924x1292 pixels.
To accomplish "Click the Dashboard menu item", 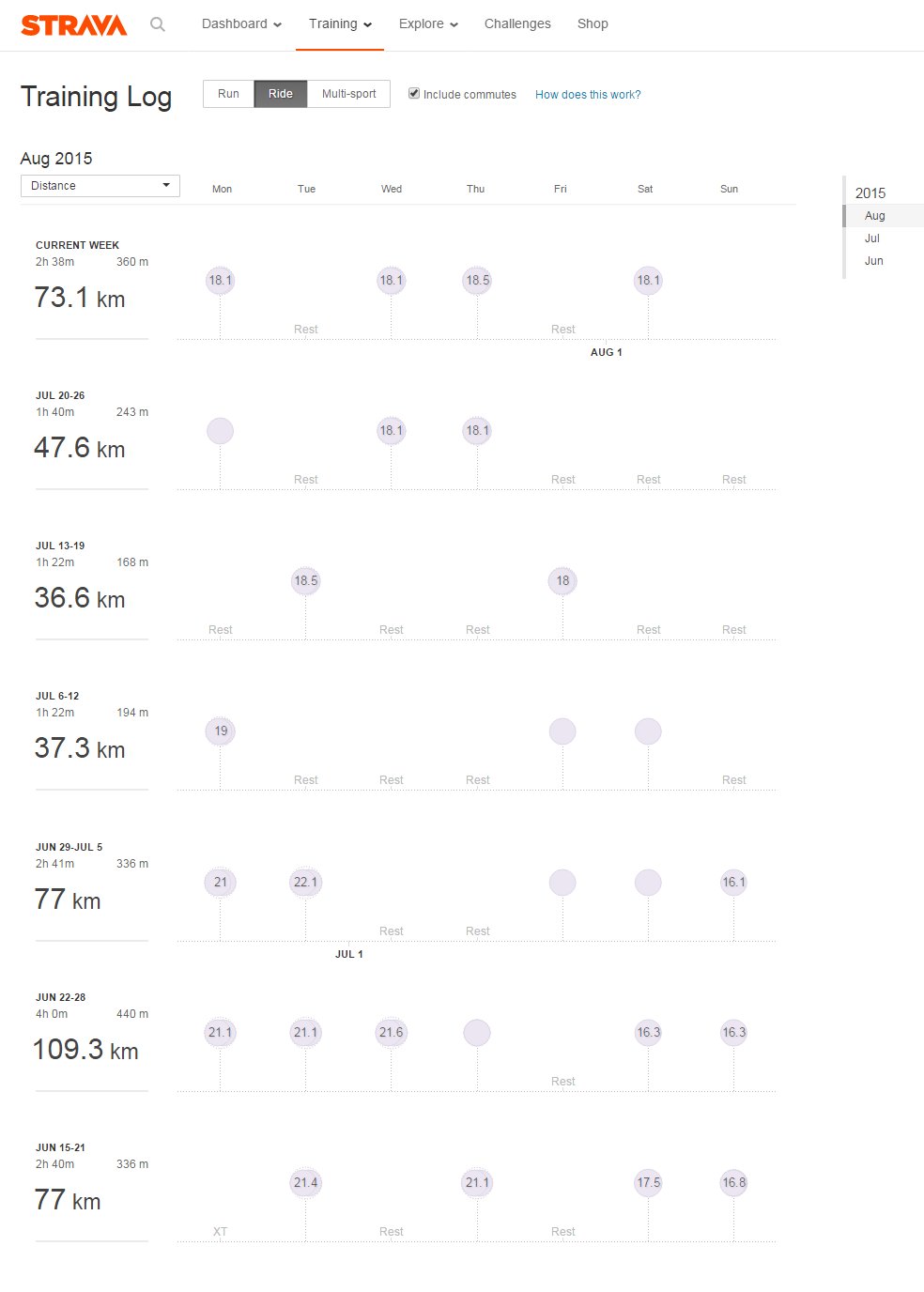I will pos(235,23).
